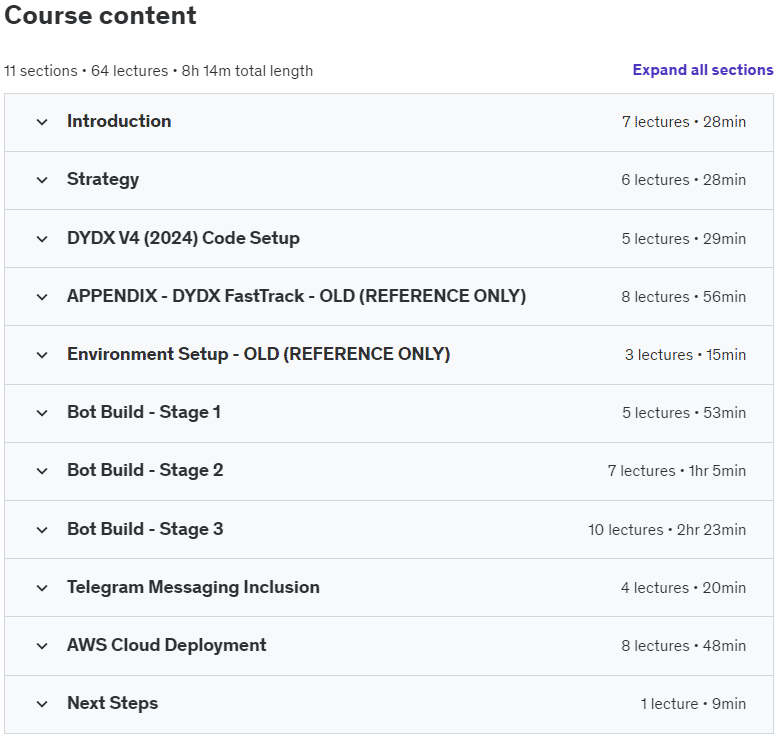The width and height of the screenshot is (777, 736).
Task: Expand the Strategy section chevron
Action: pos(42,180)
